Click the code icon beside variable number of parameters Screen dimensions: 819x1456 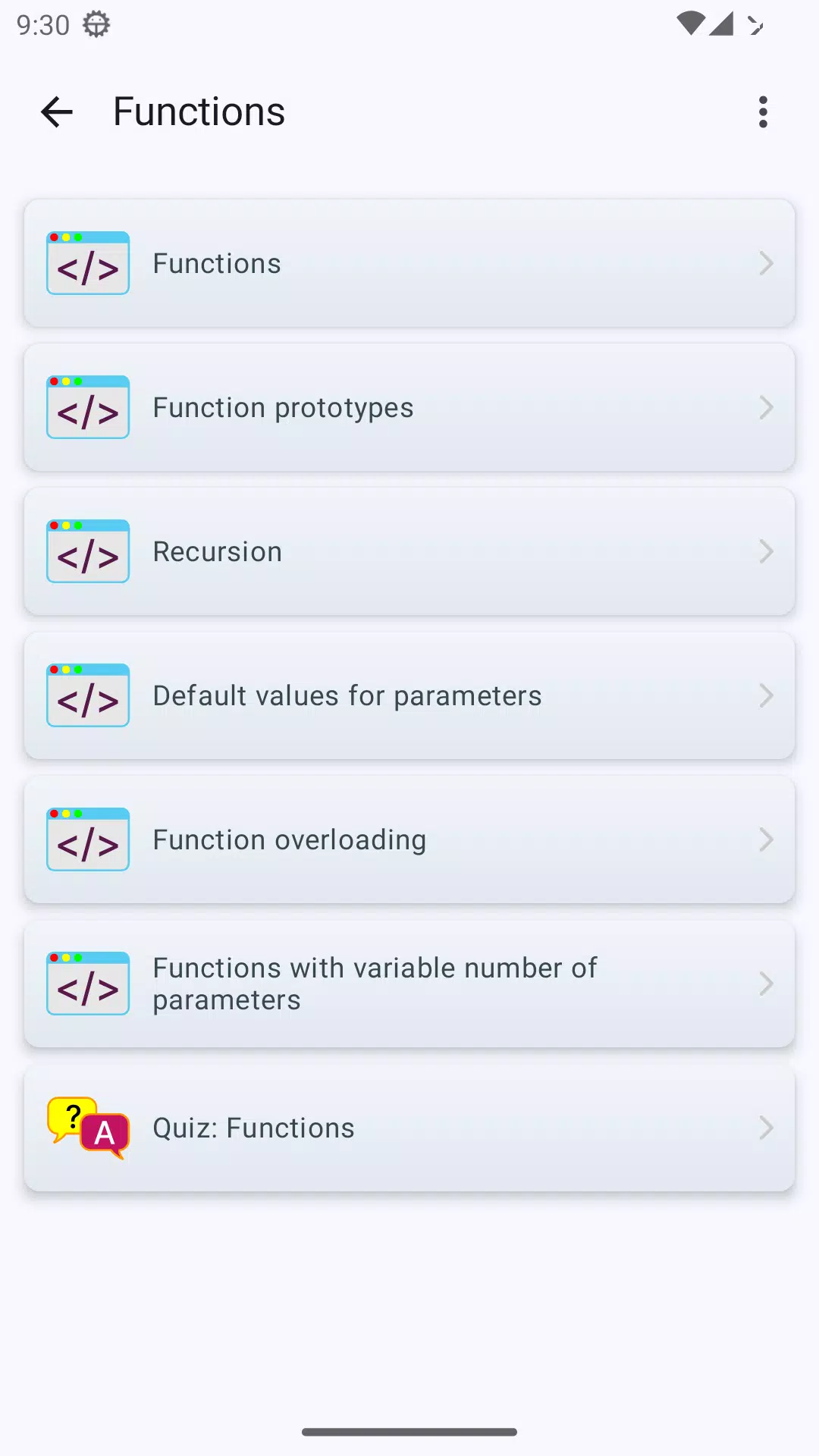coord(88,984)
